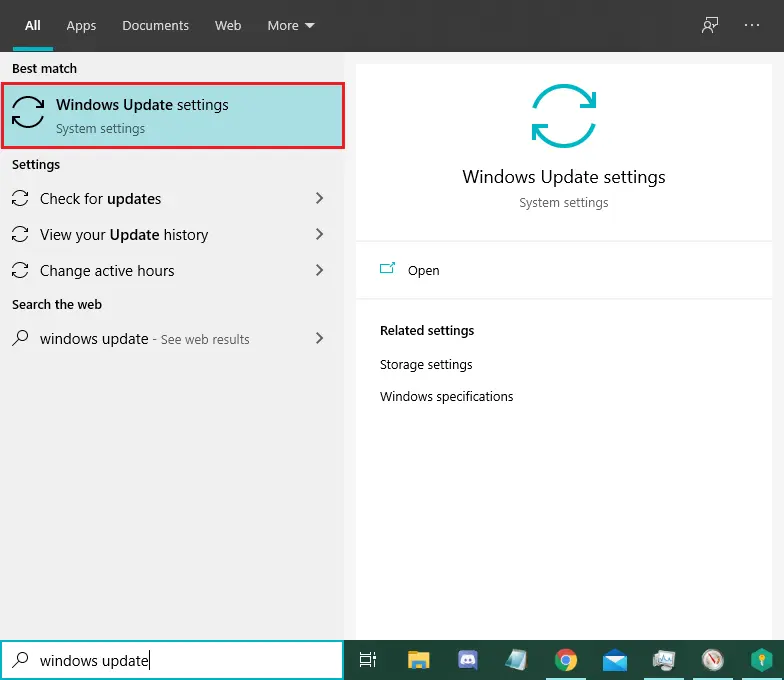Select the windows update See web results row
This screenshot has width=784, height=680.
[172, 338]
